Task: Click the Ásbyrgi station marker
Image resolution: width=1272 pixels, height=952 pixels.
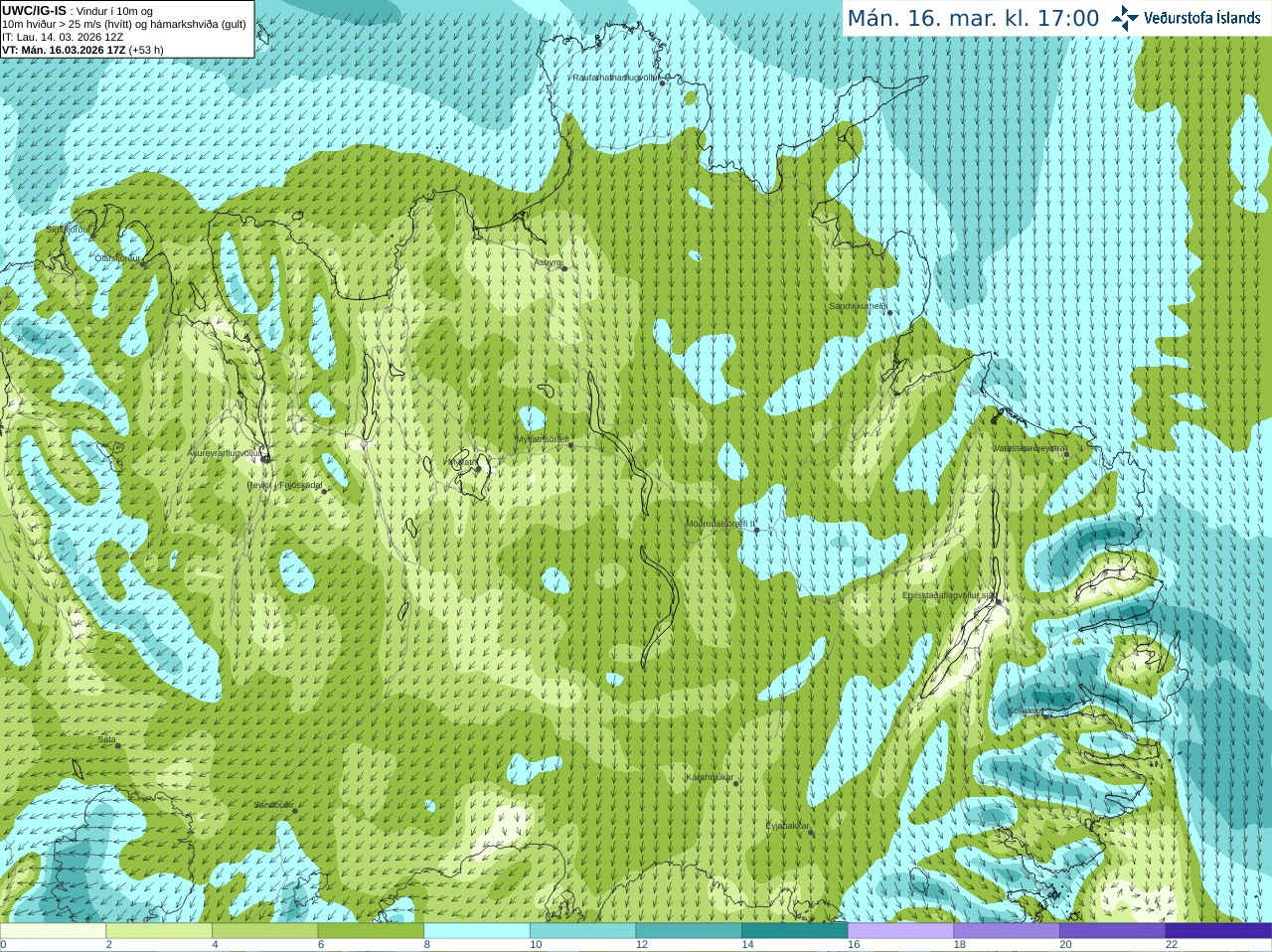Action: pos(564,268)
